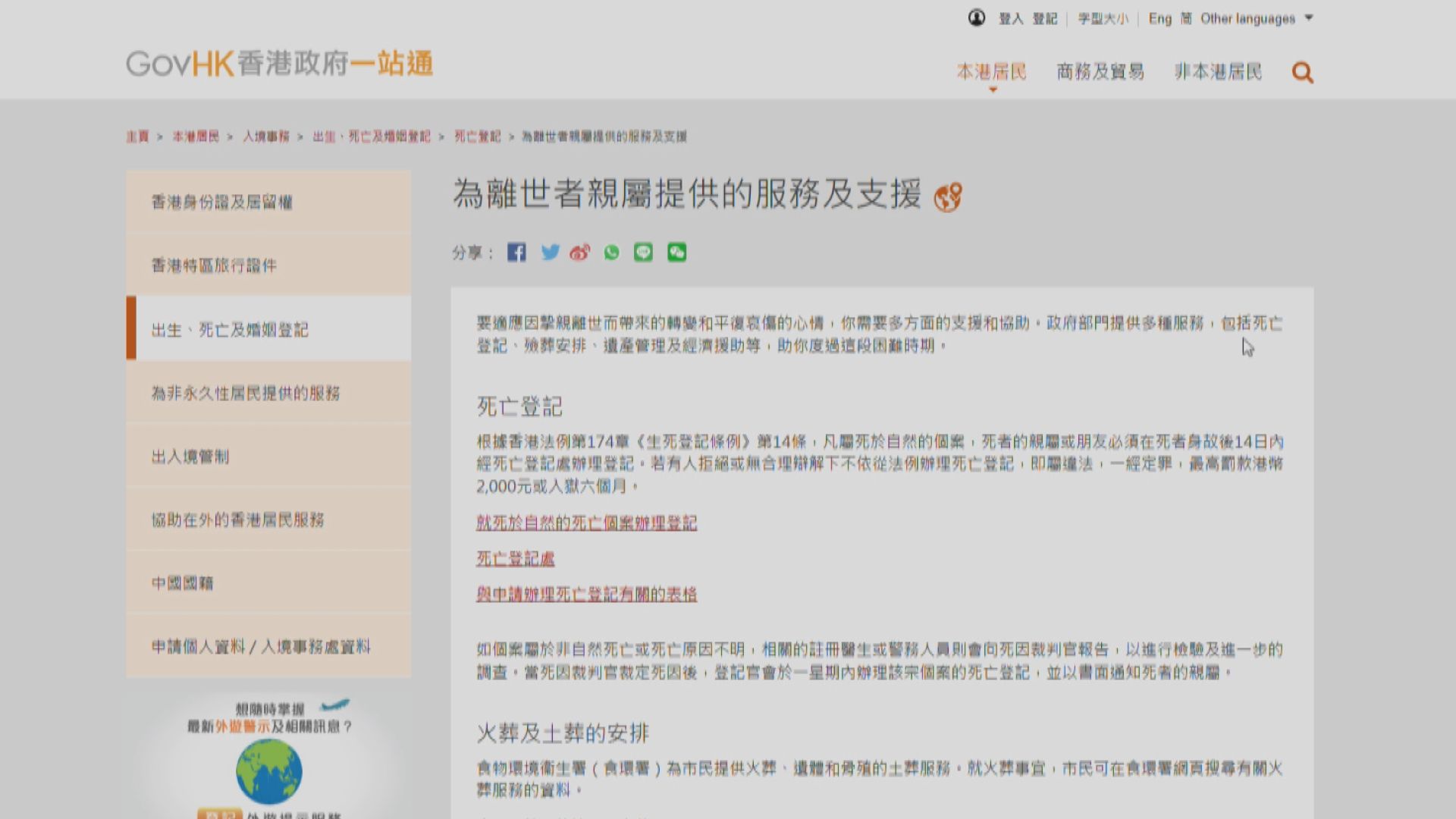The height and width of the screenshot is (819, 1456).
Task: Share the page through LINE
Action: click(x=644, y=253)
